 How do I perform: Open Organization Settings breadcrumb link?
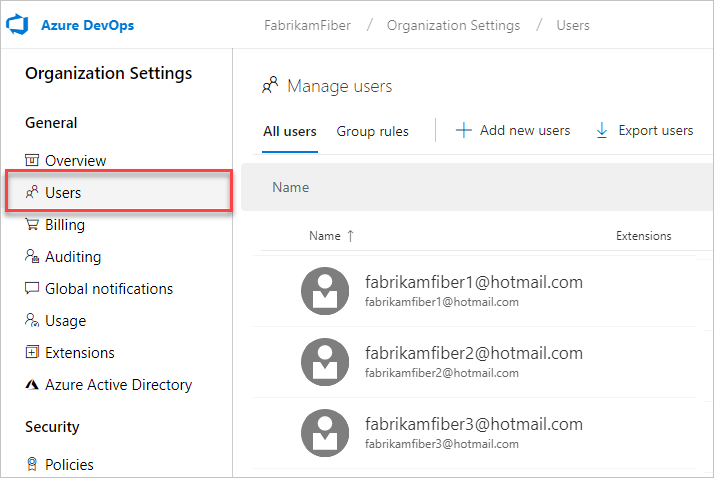click(x=453, y=25)
